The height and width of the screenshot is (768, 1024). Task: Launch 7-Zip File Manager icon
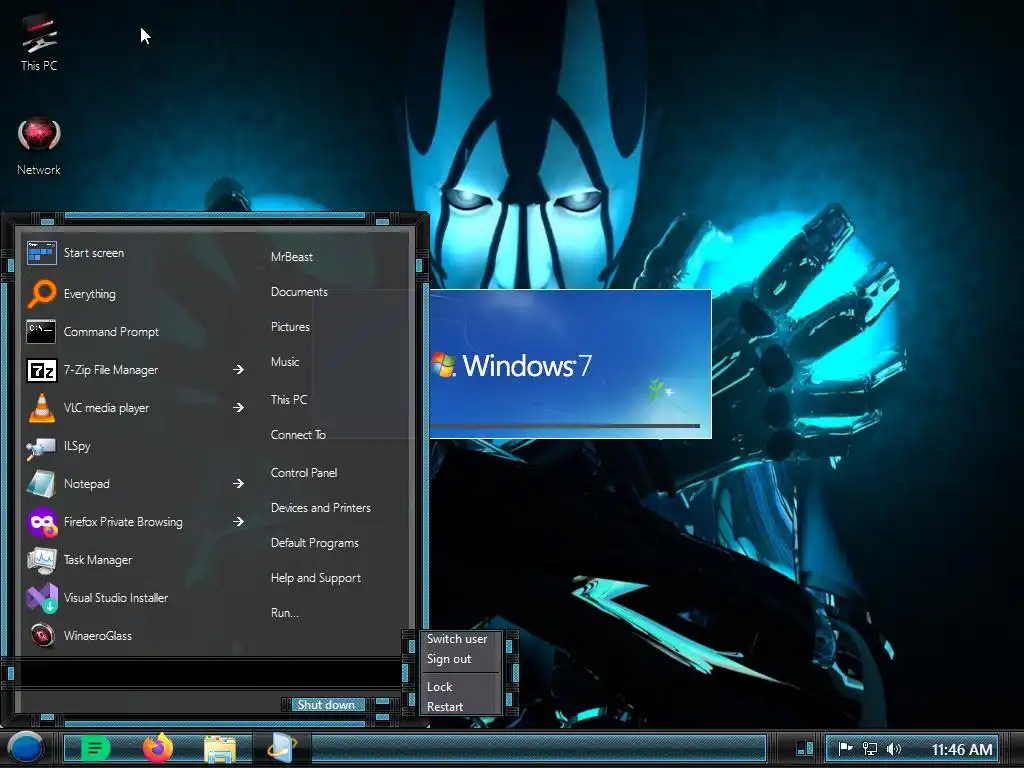42,370
